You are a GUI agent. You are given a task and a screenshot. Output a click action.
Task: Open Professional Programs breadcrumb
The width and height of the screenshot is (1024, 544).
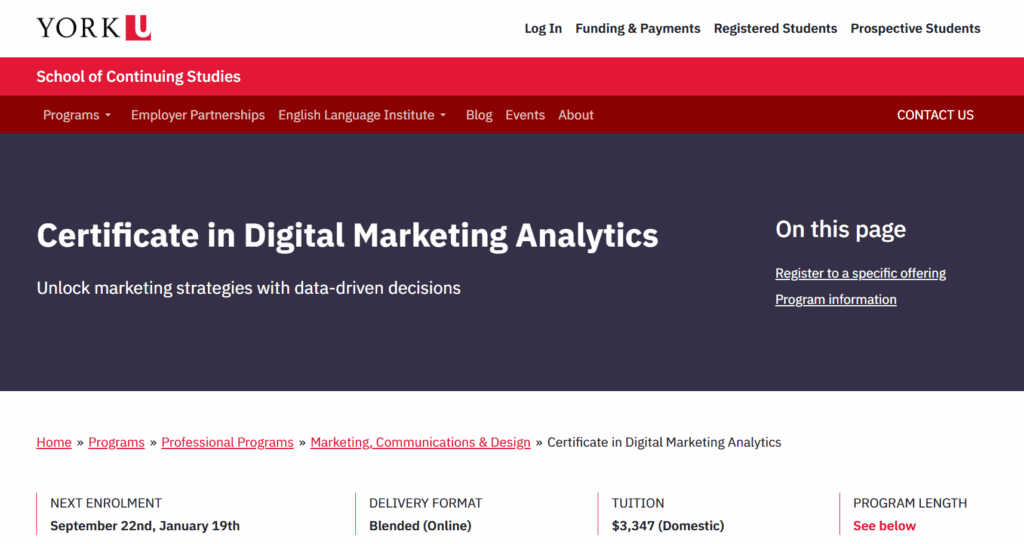click(x=227, y=442)
